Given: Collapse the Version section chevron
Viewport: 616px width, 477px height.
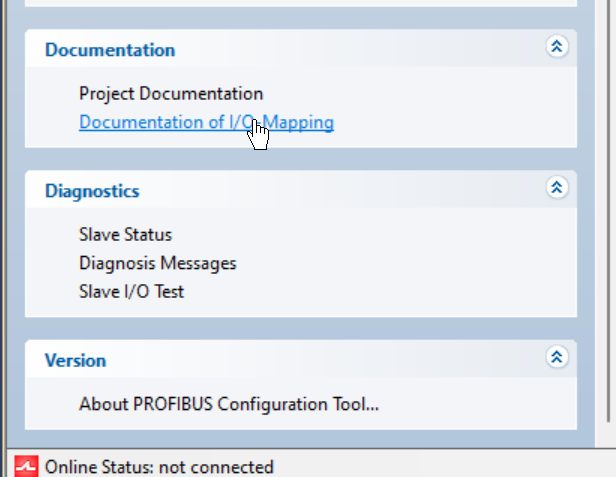Looking at the screenshot, I should [557, 357].
